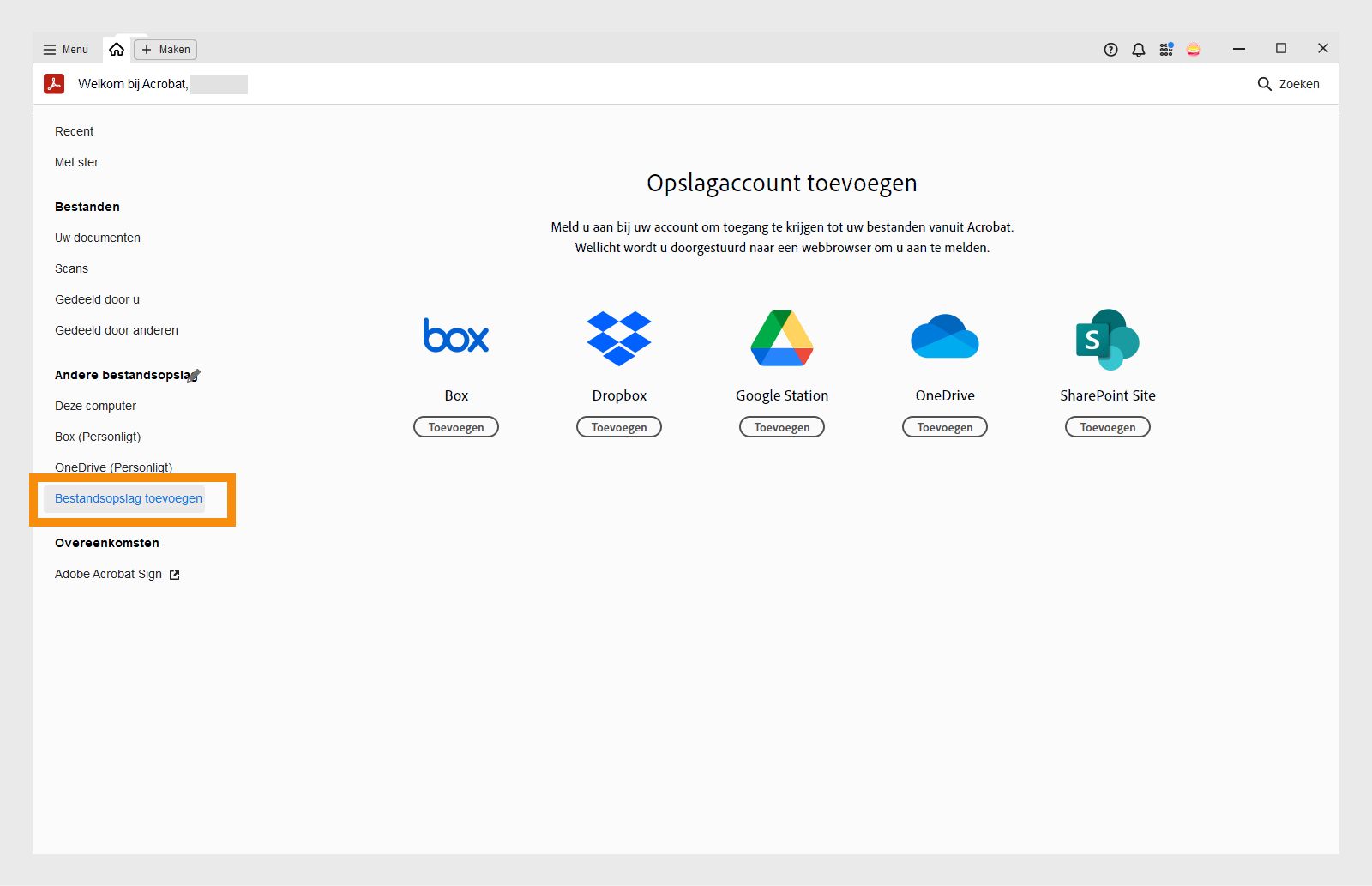Click the notifications bell icon

click(x=1138, y=49)
